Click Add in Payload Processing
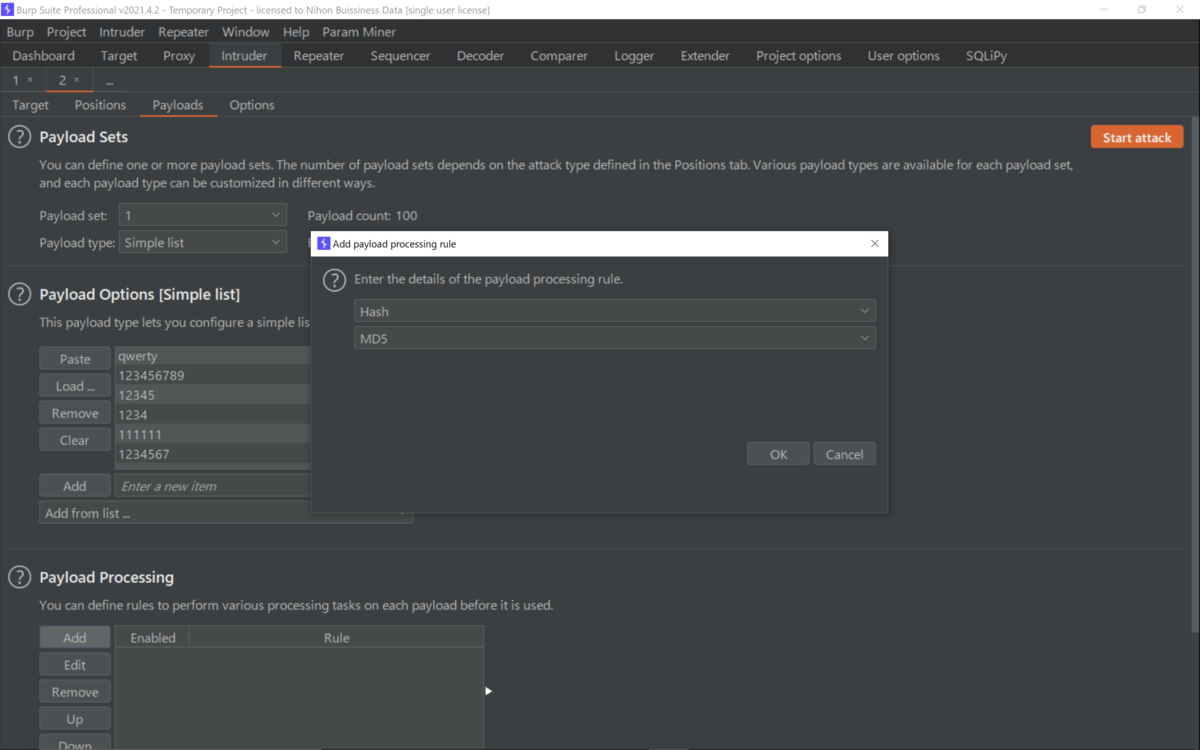The image size is (1200, 750). (75, 638)
